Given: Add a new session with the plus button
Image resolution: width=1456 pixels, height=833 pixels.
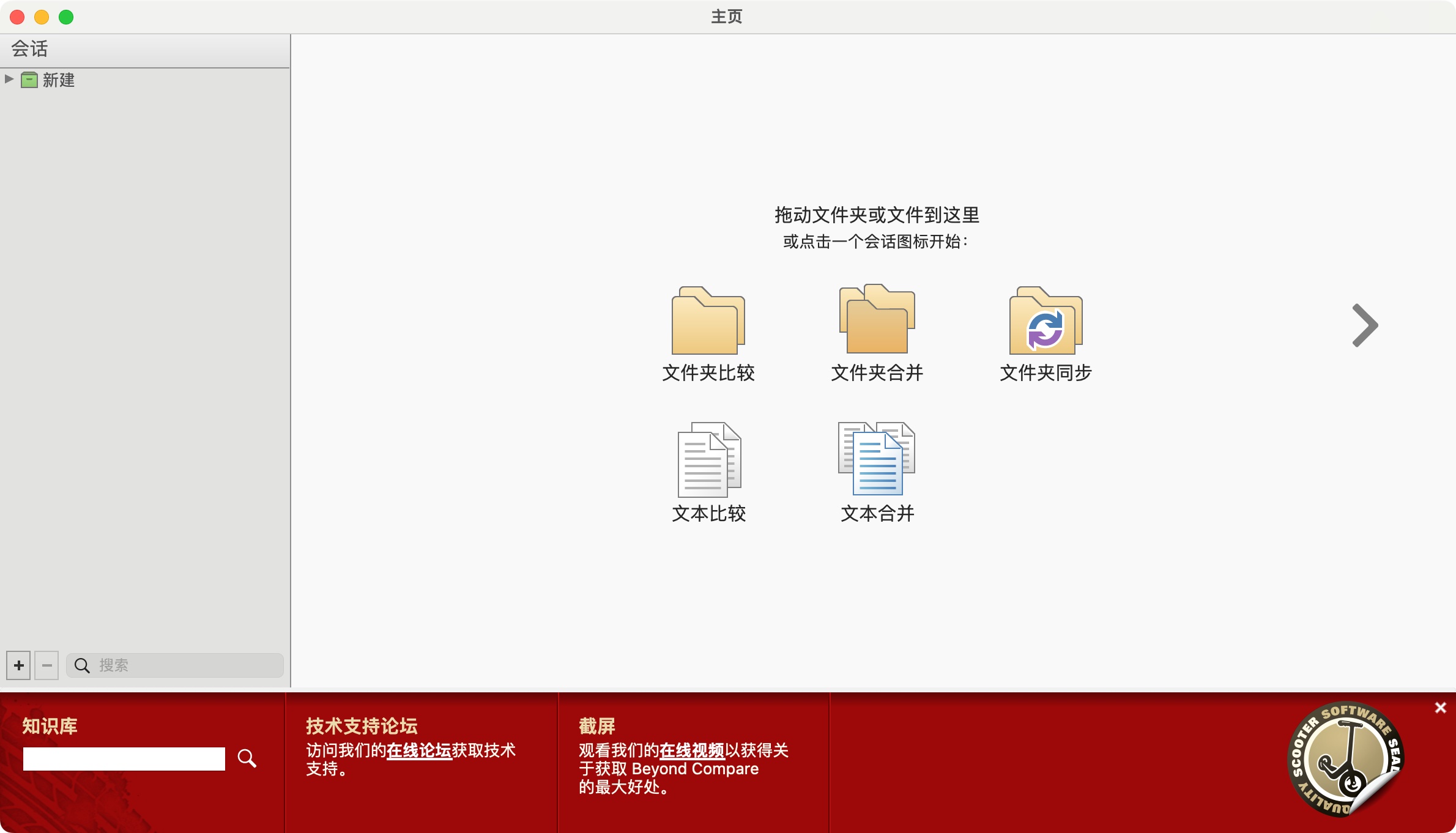Looking at the screenshot, I should (x=18, y=665).
